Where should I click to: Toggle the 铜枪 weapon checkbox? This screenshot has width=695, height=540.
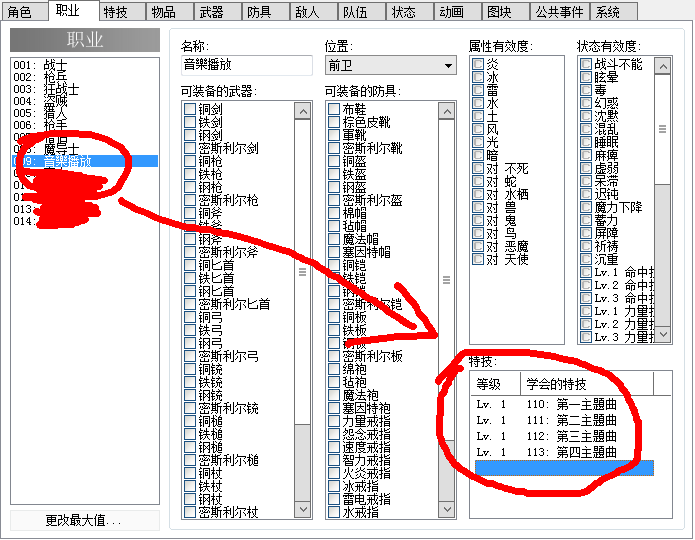(190, 161)
